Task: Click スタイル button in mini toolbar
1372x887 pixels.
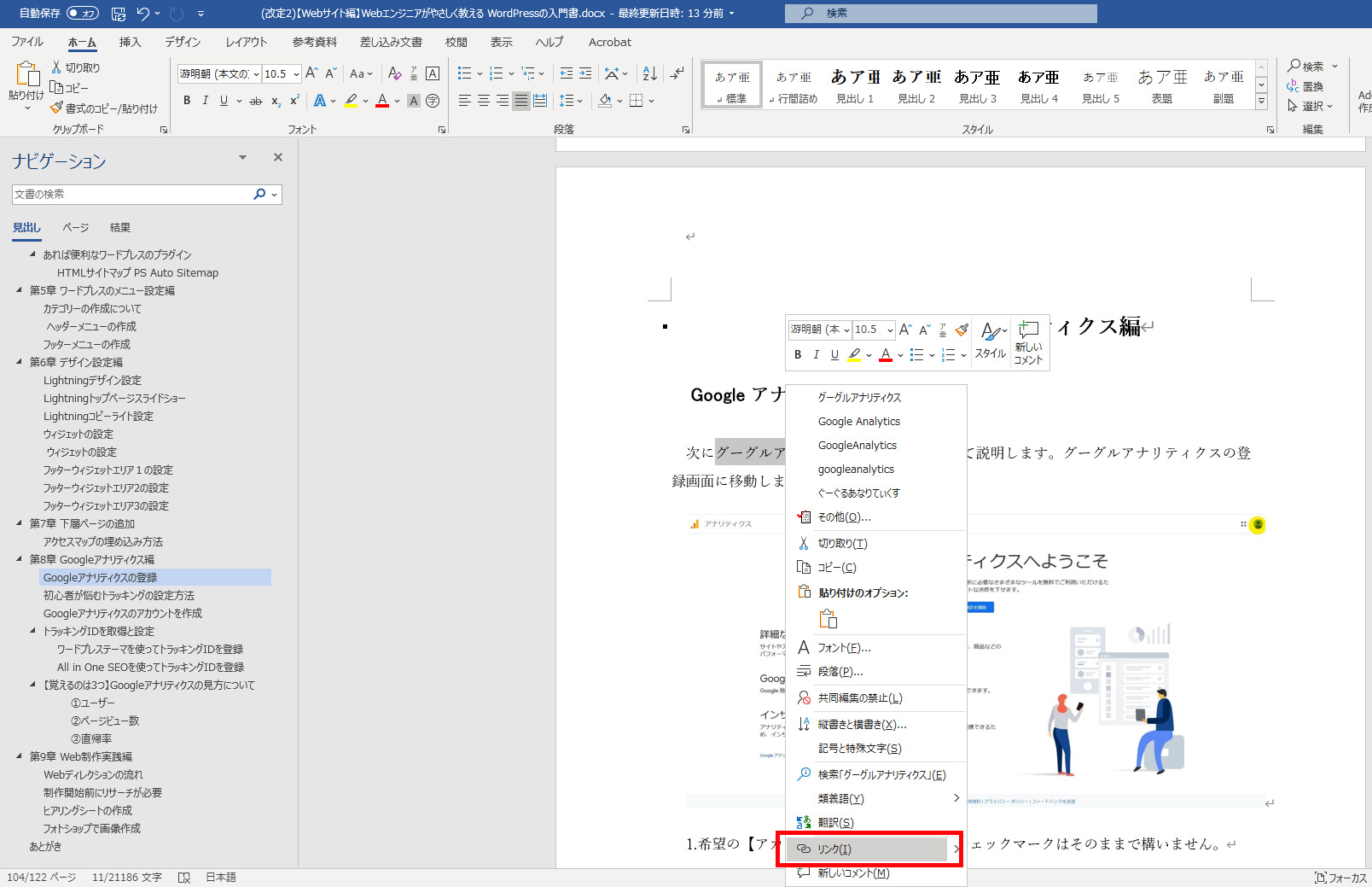Action: (x=991, y=341)
